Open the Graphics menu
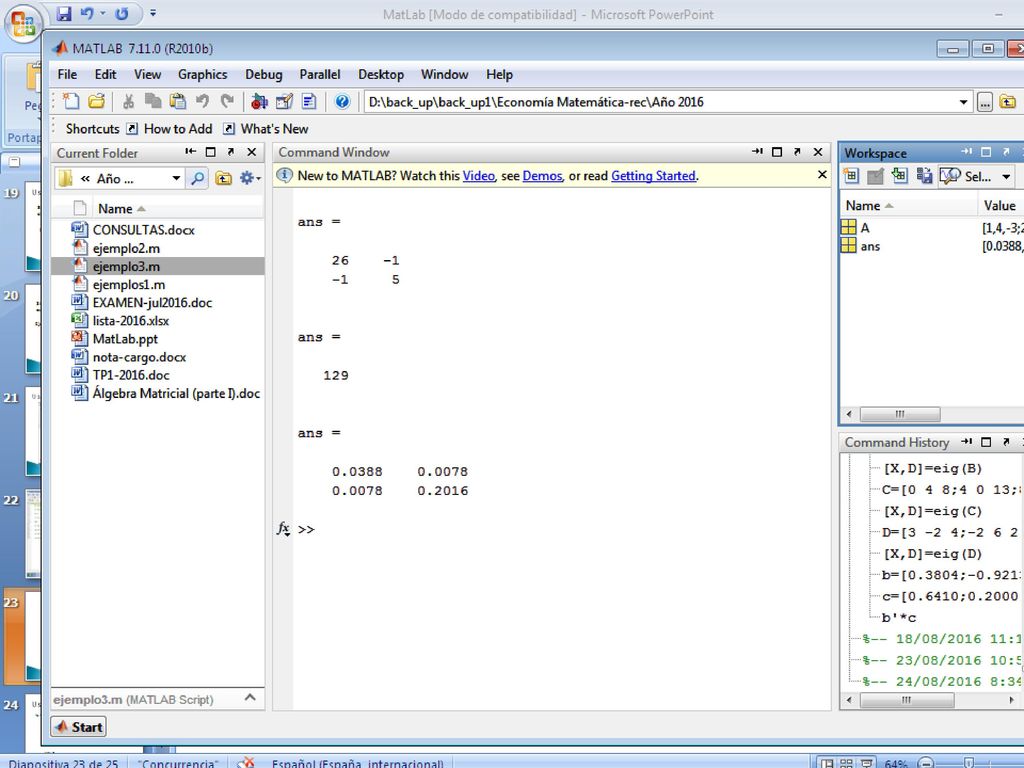This screenshot has width=1024, height=768. (x=202, y=74)
